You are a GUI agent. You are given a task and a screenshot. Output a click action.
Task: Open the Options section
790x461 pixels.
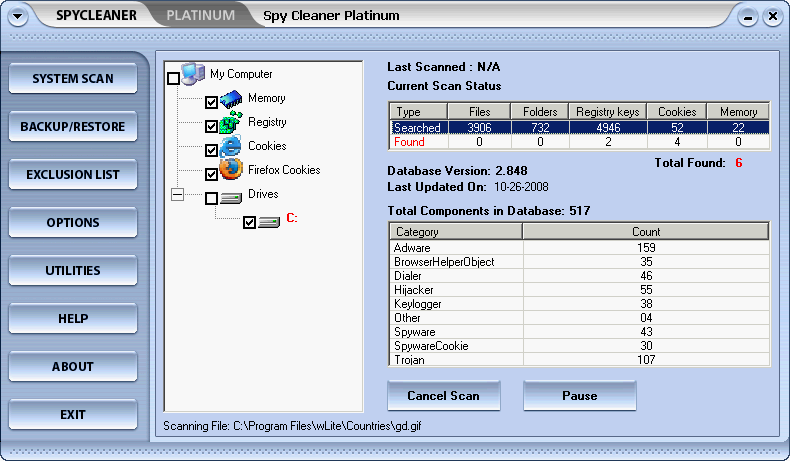coord(73,222)
